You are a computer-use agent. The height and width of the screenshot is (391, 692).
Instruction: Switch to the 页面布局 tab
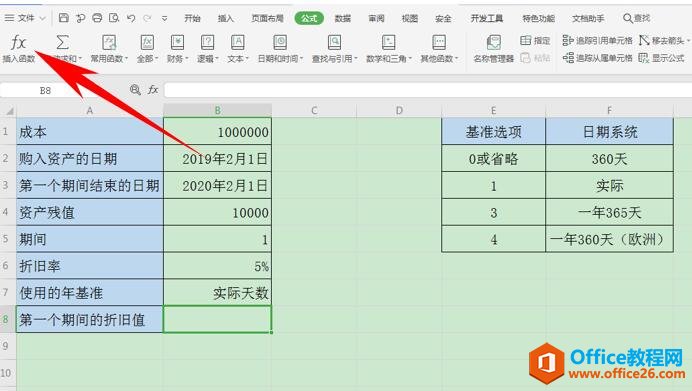[x=267, y=18]
